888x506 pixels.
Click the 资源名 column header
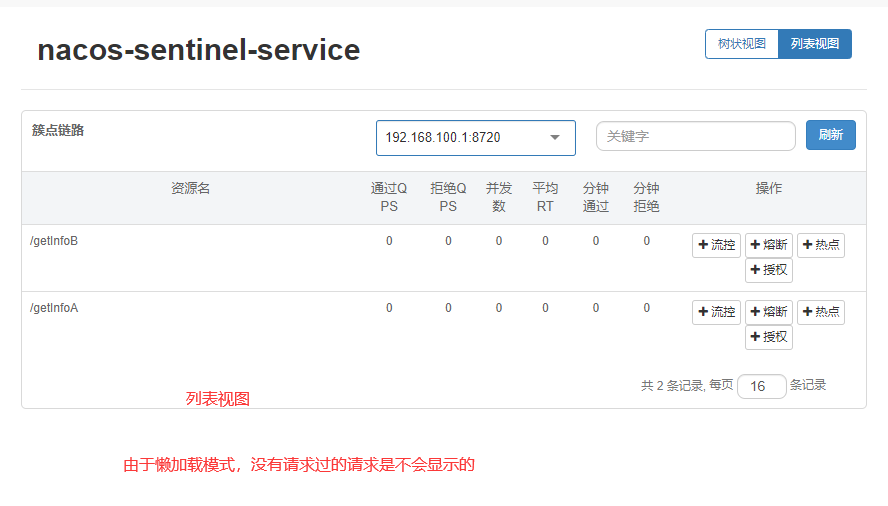pyautogui.click(x=190, y=188)
